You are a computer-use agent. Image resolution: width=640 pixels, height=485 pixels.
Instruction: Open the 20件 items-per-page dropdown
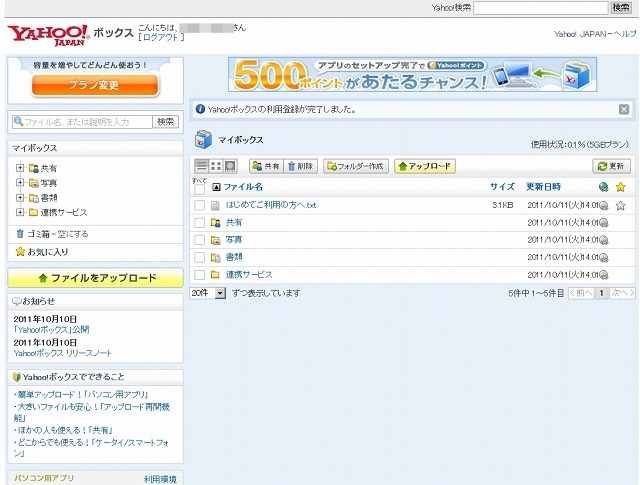pos(208,293)
